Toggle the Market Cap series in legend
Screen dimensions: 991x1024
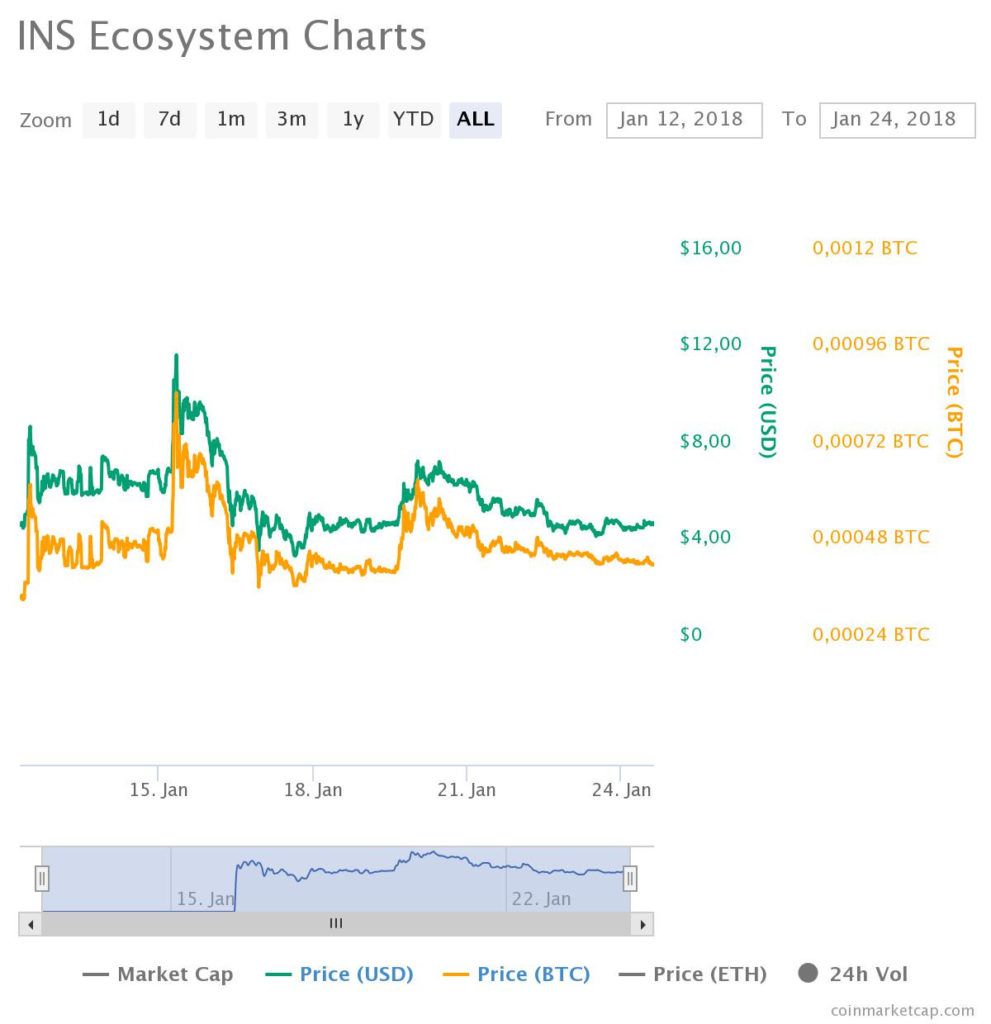point(157,974)
